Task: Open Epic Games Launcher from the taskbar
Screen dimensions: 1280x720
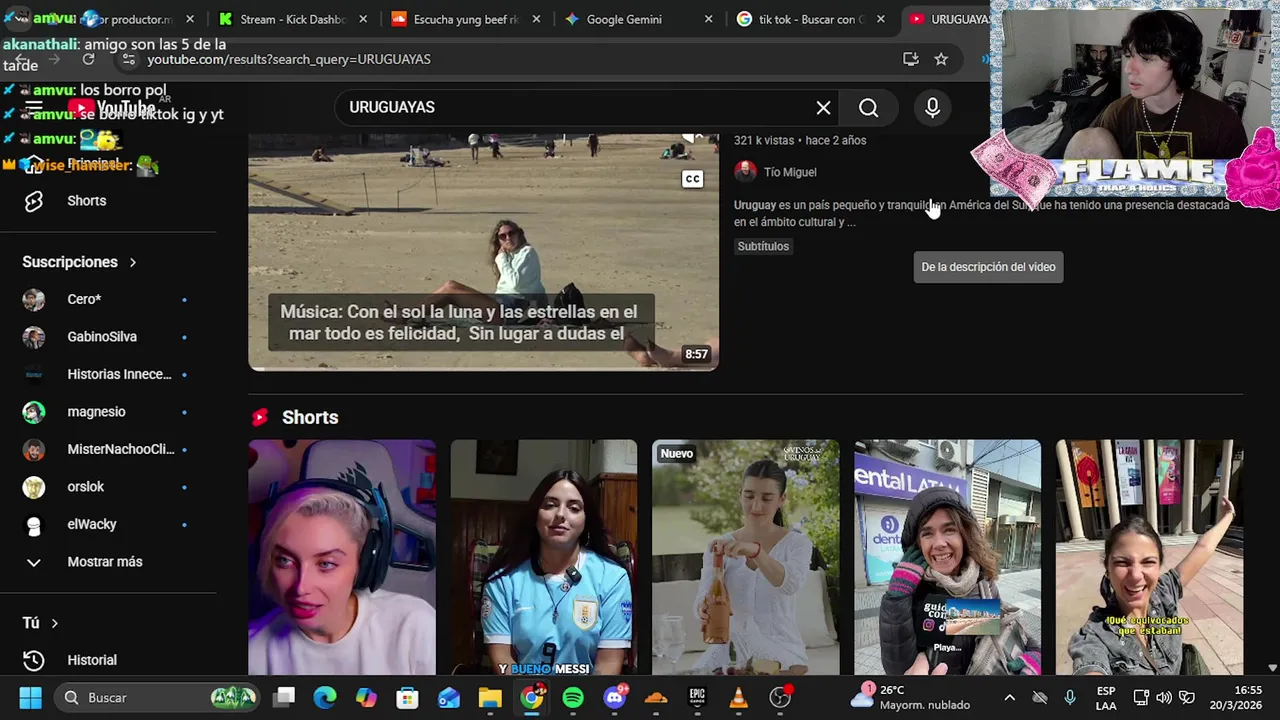Action: tap(697, 697)
